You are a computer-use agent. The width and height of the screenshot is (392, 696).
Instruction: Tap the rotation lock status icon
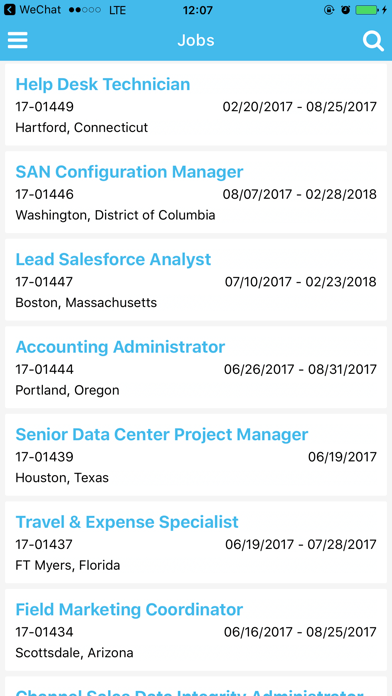(x=329, y=10)
